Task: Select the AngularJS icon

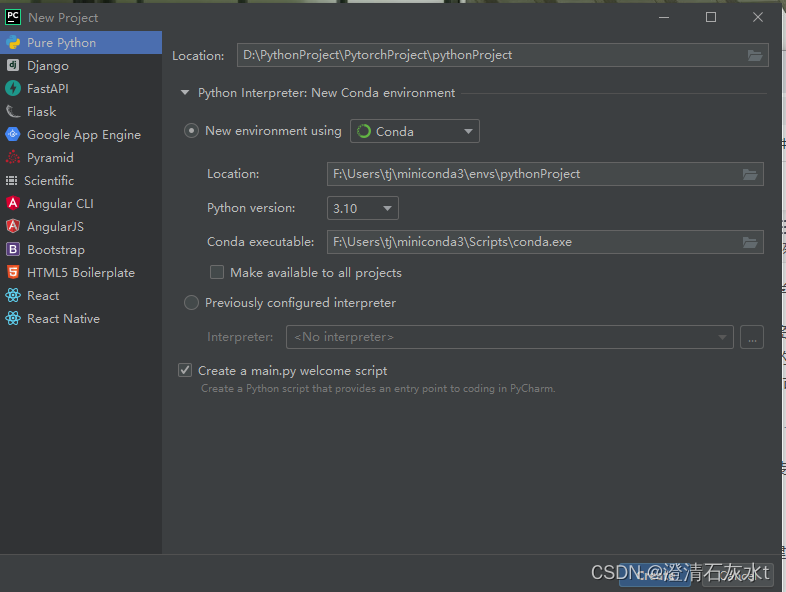Action: pos(13,227)
